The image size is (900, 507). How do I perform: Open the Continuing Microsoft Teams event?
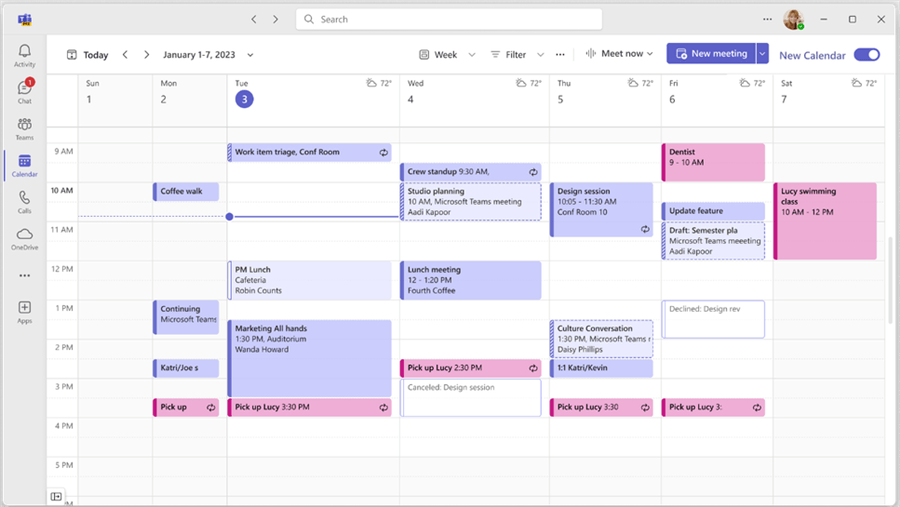point(186,317)
